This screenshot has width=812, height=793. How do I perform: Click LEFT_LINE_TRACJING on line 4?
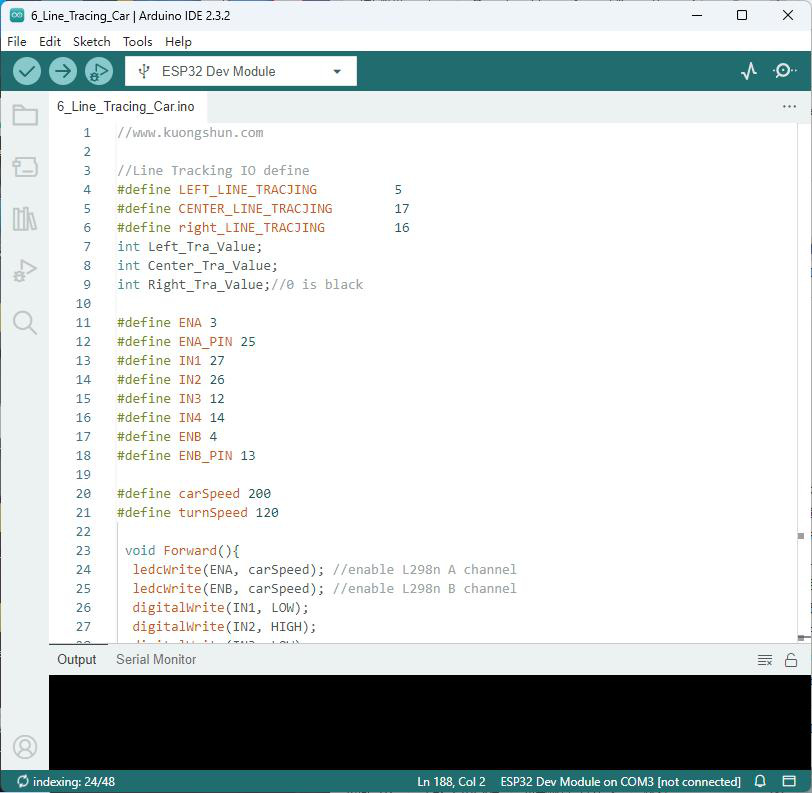[248, 190]
